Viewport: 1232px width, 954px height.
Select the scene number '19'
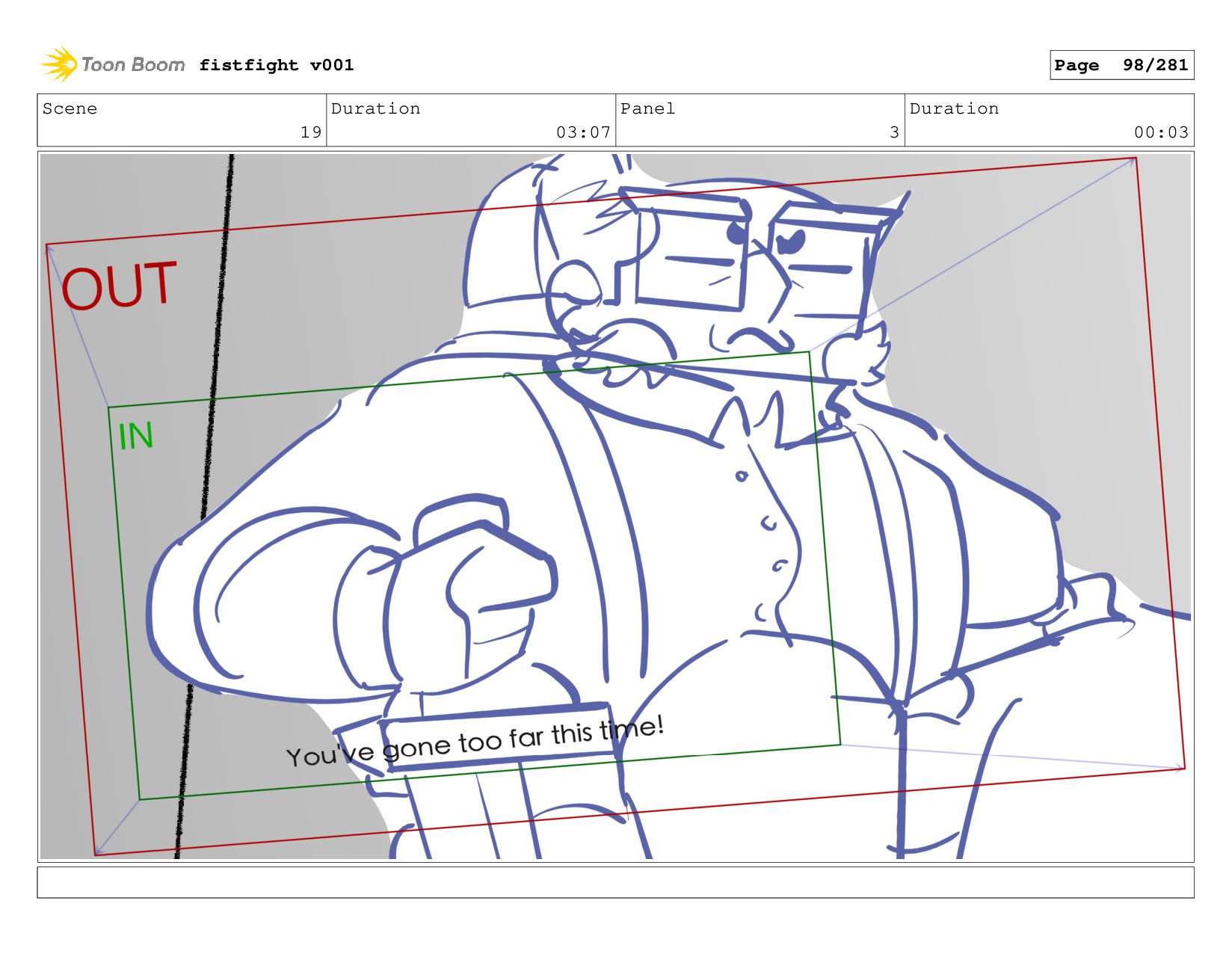coord(311,132)
